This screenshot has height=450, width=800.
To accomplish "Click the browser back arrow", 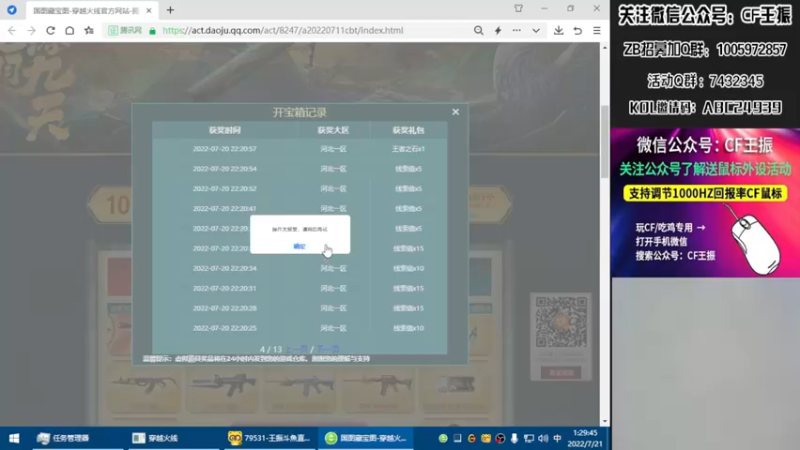I will (x=12, y=31).
